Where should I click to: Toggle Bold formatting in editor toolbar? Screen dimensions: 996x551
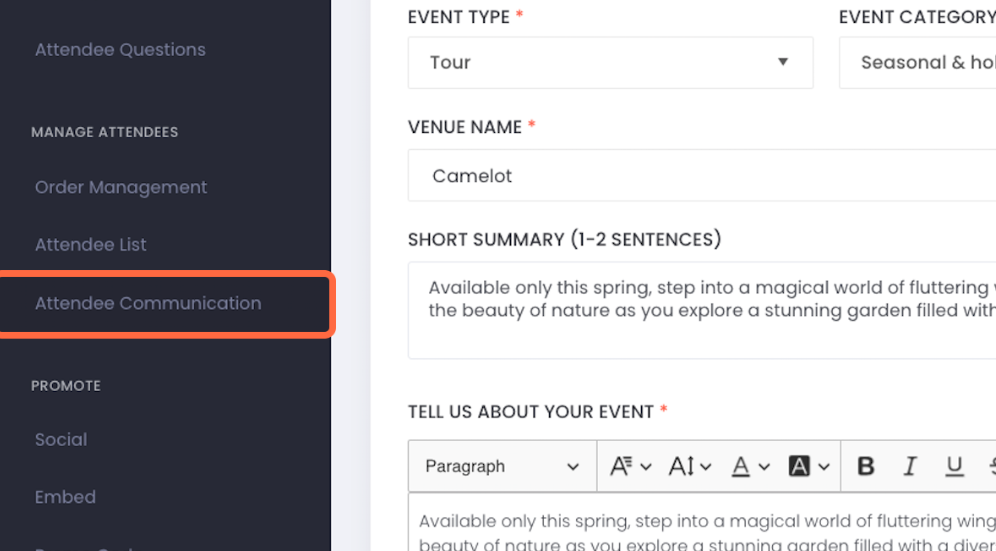click(866, 466)
